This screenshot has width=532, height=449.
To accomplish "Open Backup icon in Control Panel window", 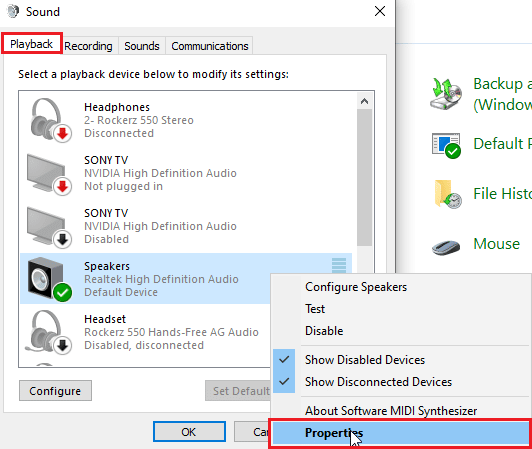I will (446, 93).
